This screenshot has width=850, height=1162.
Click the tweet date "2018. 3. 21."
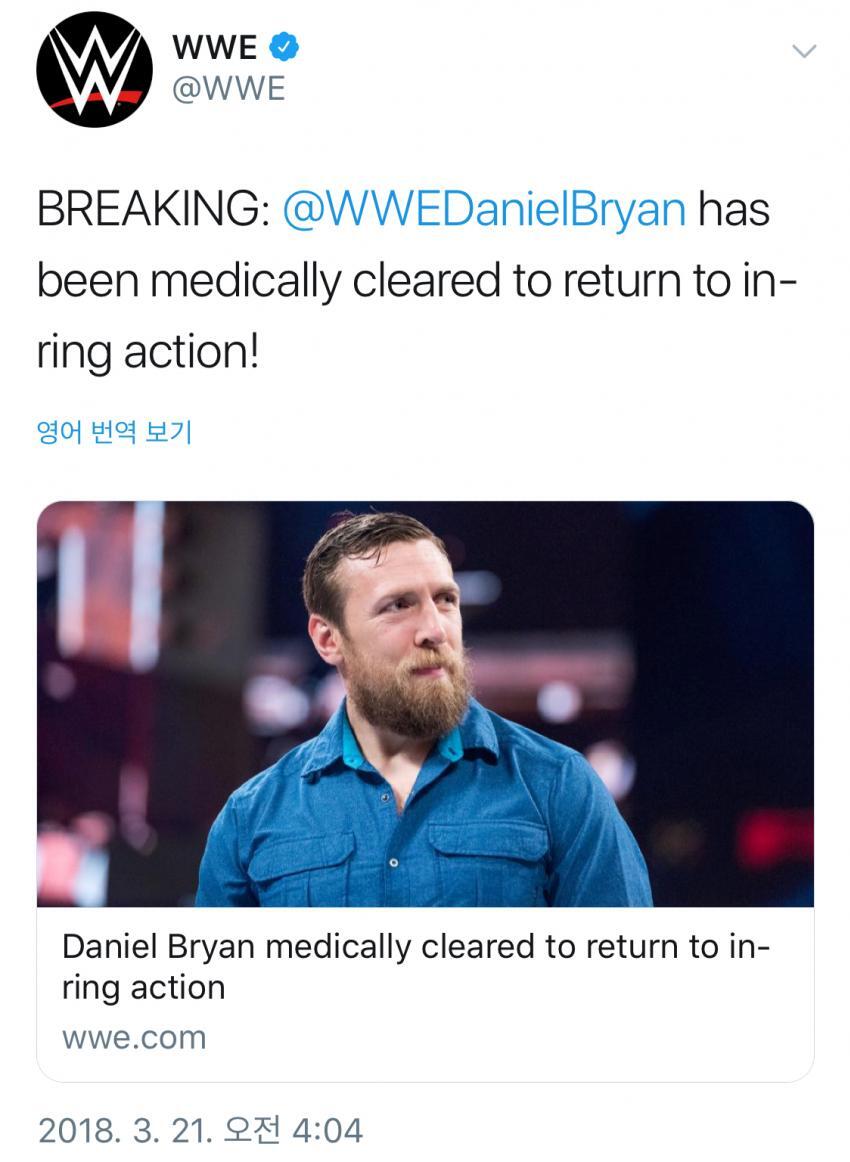tap(126, 1130)
